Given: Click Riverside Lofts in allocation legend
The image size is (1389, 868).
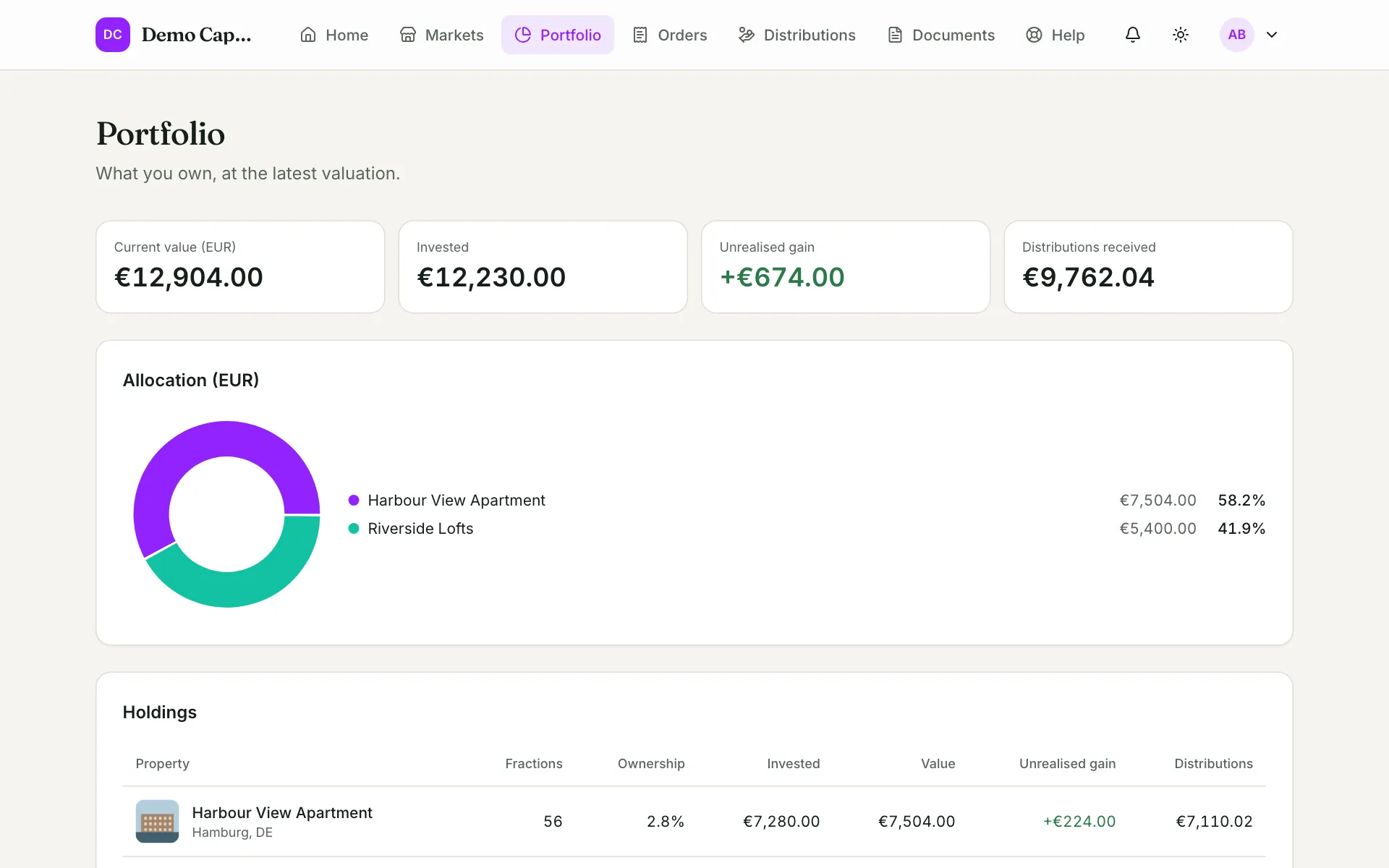Looking at the screenshot, I should 420,529.
